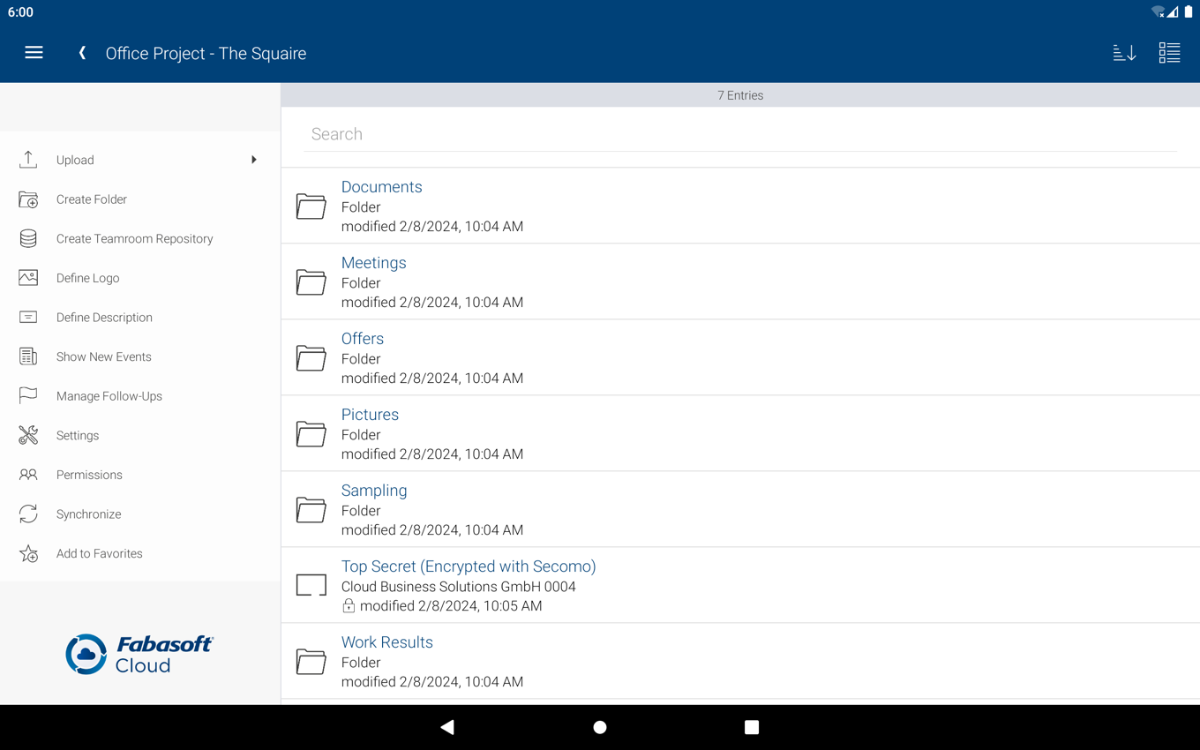Click the Define Logo image icon
The image size is (1200, 750).
tap(28, 278)
